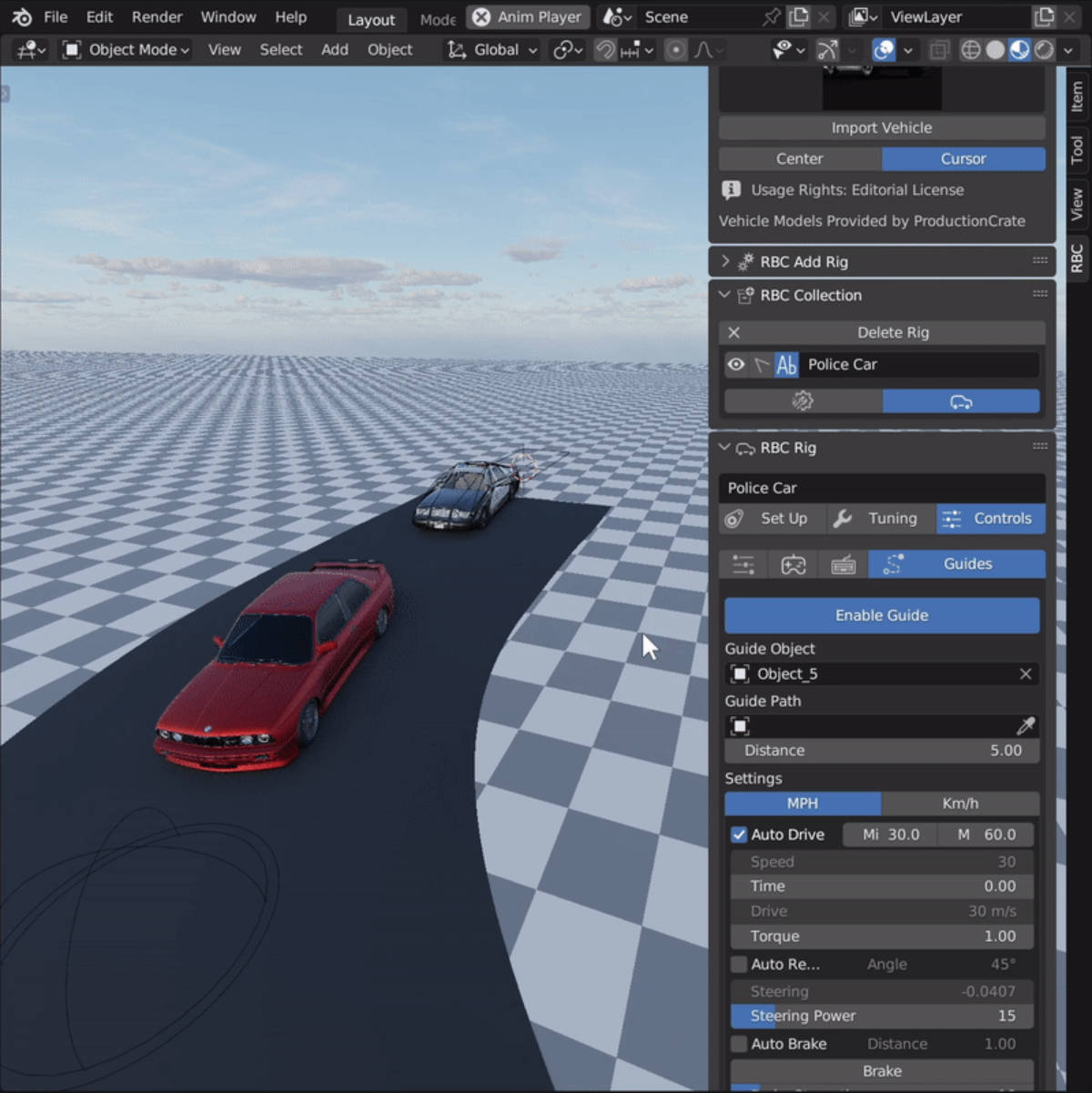This screenshot has width=1092, height=1093.
Task: Switch to the car rig icon for Police Car
Action: [x=961, y=400]
